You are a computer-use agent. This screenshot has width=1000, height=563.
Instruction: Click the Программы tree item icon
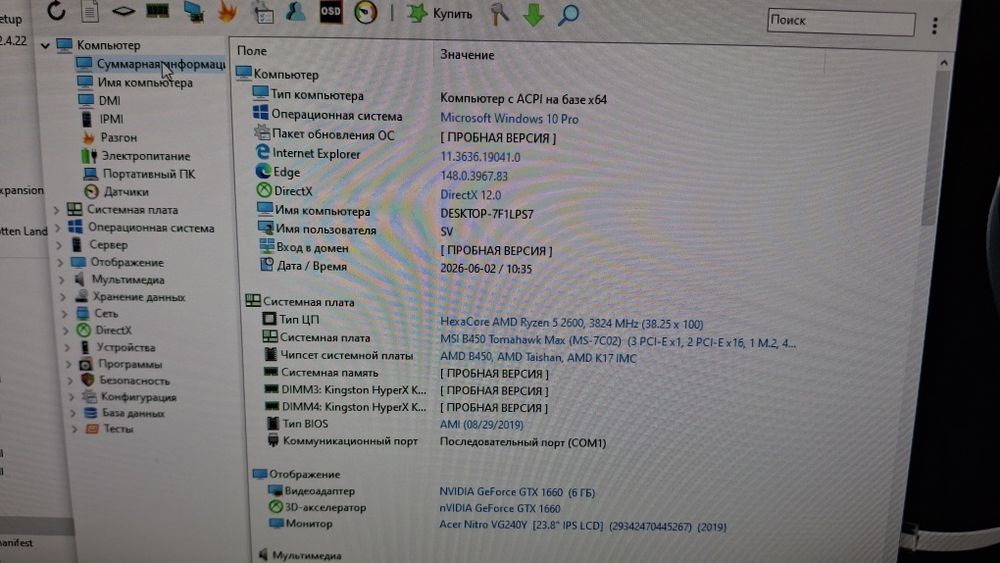click(86, 364)
